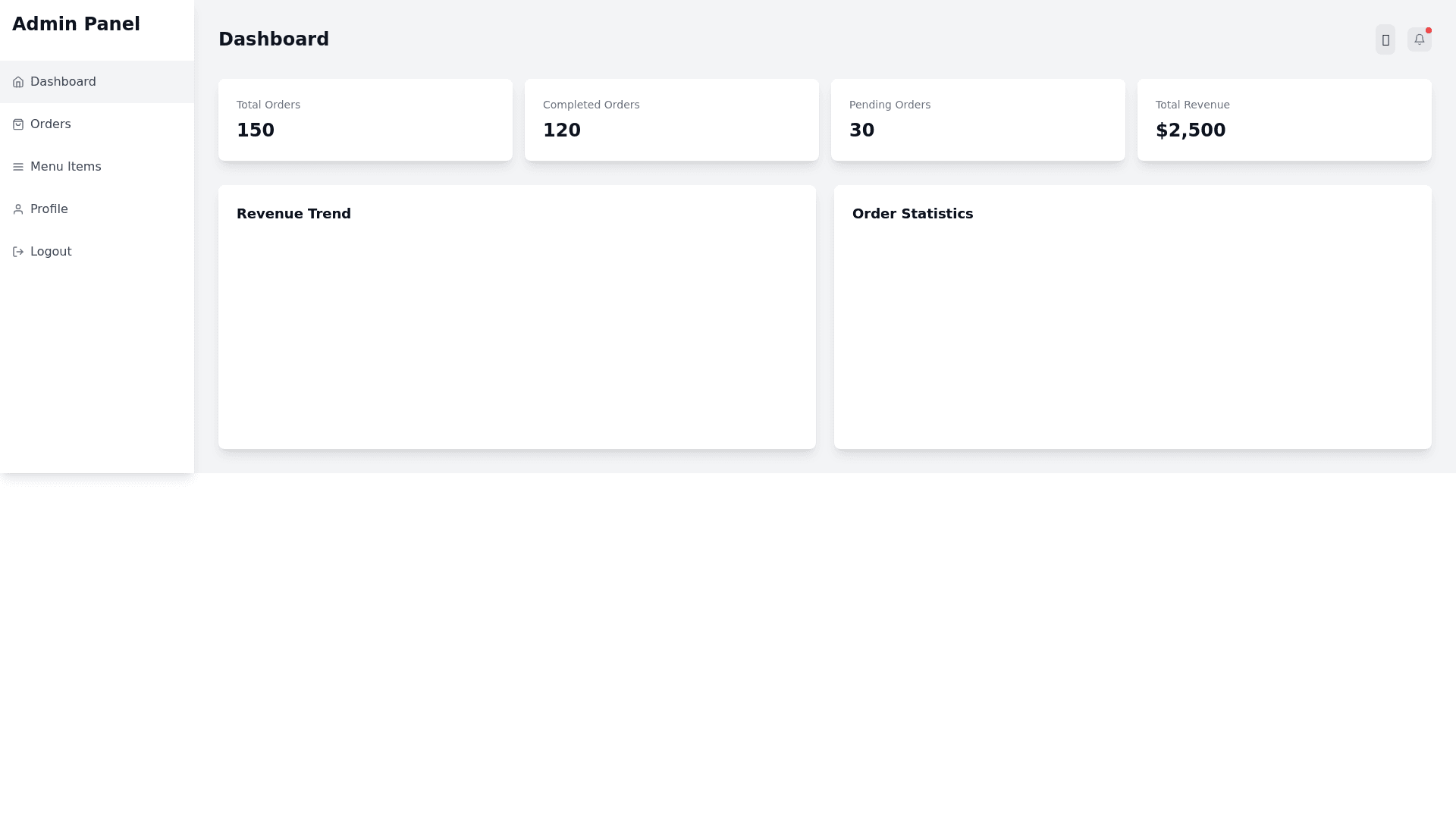
Task: Click the shopping bag icon beside Orders
Action: 18,124
